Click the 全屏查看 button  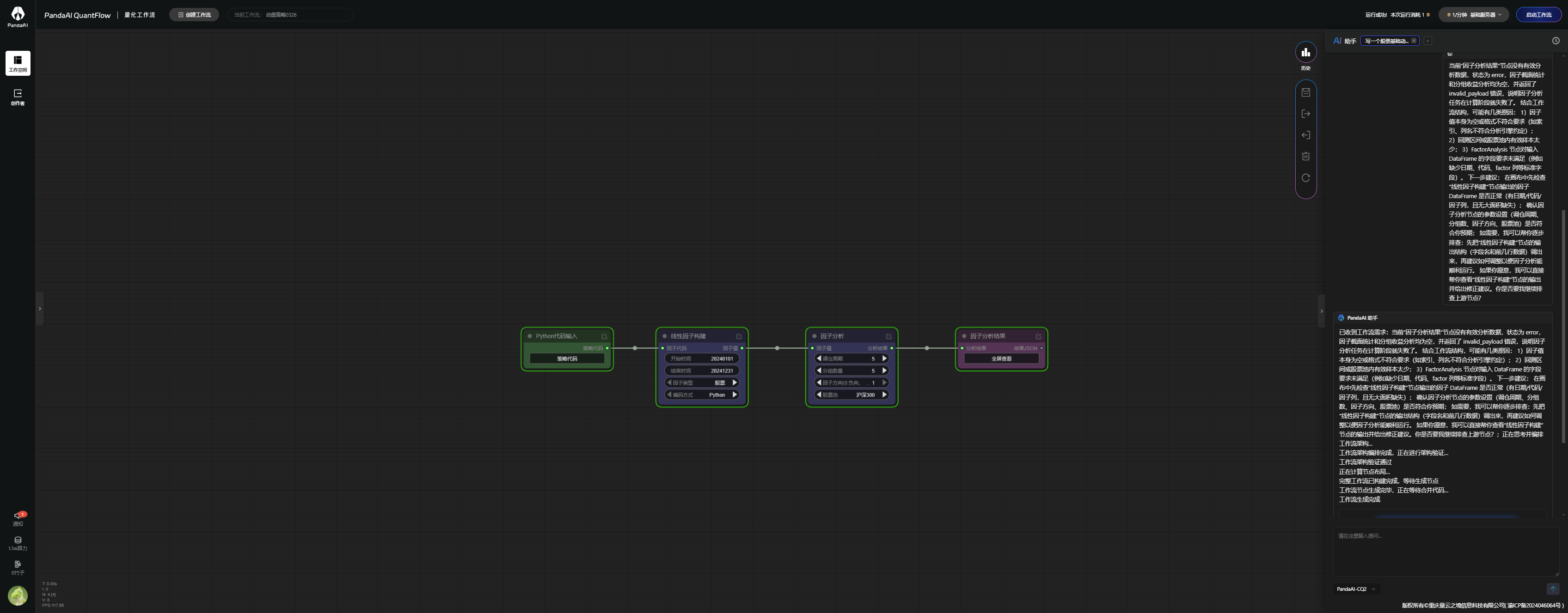1001,359
